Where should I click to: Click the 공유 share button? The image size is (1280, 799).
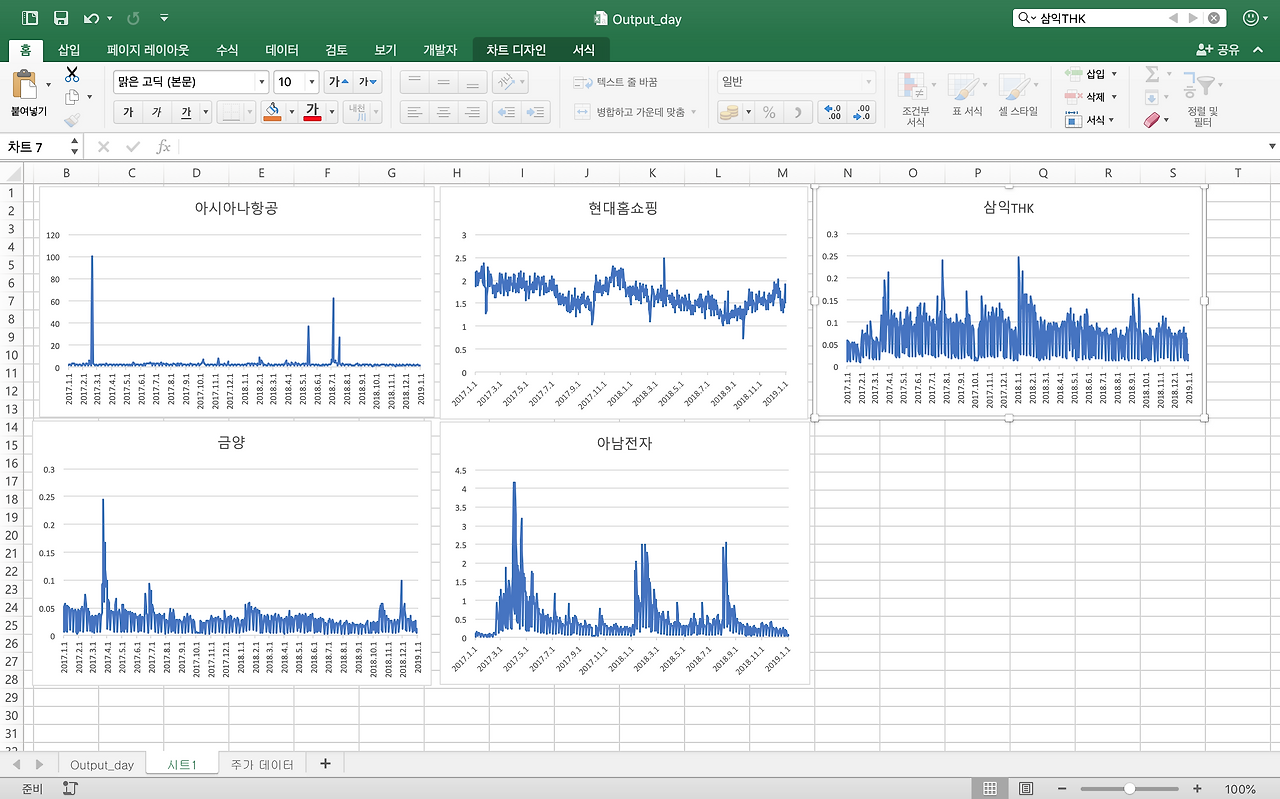pyautogui.click(x=1218, y=50)
